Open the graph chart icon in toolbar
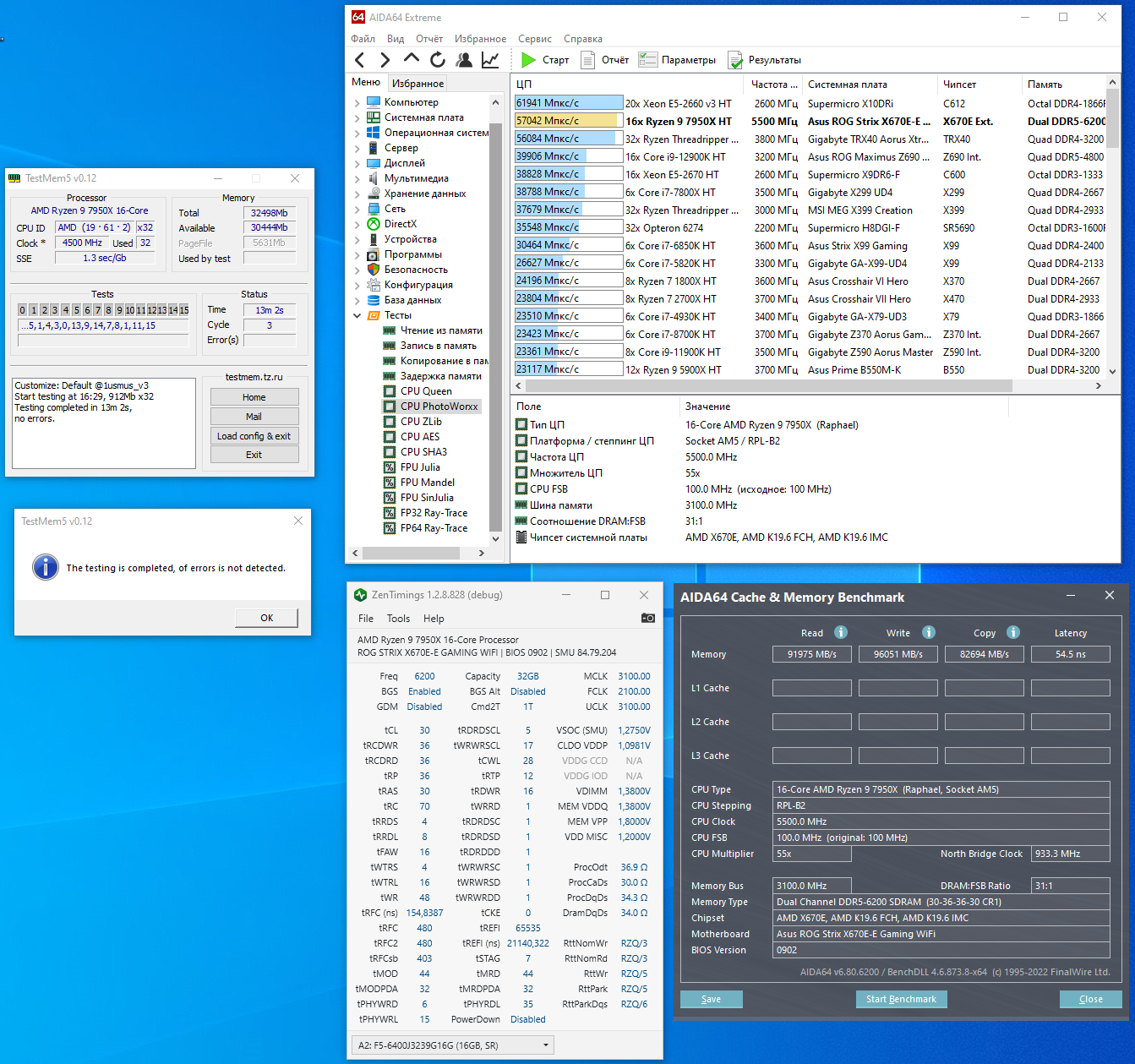The height and width of the screenshot is (1064, 1135). pyautogui.click(x=490, y=60)
